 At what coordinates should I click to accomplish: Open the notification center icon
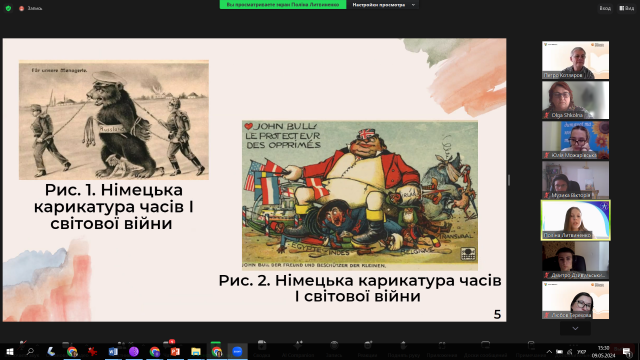coord(627,352)
